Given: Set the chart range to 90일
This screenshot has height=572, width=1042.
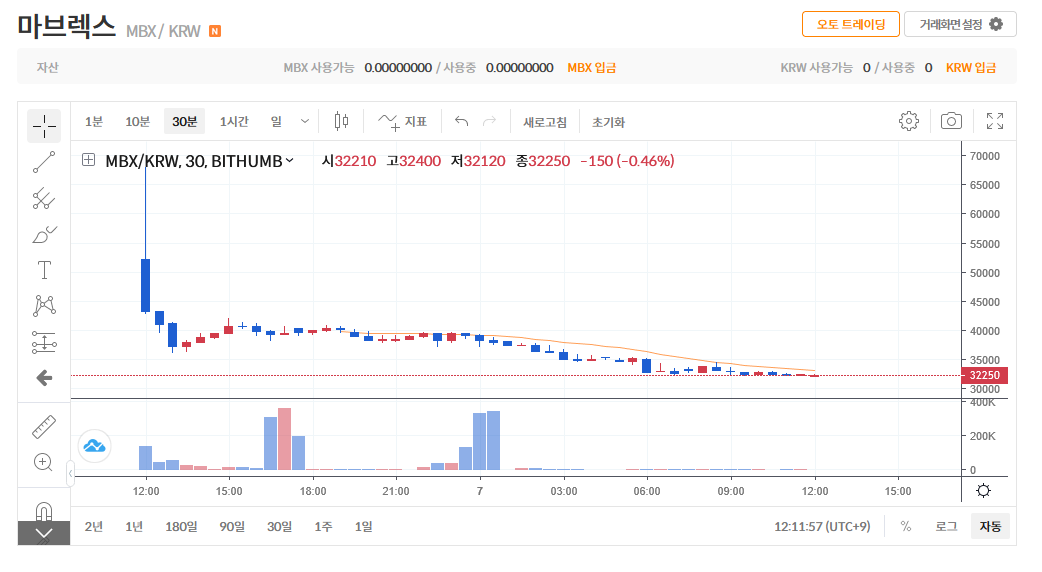Looking at the screenshot, I should [x=232, y=526].
